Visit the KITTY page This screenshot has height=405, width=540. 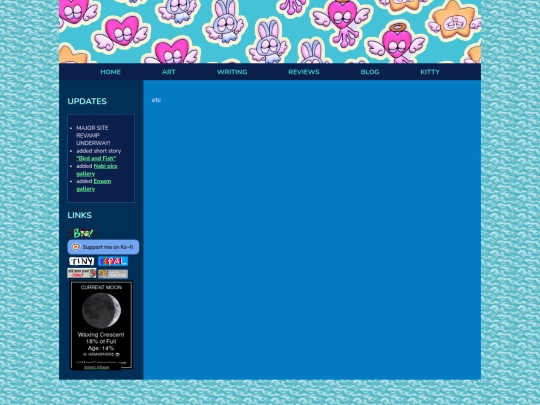click(x=430, y=72)
